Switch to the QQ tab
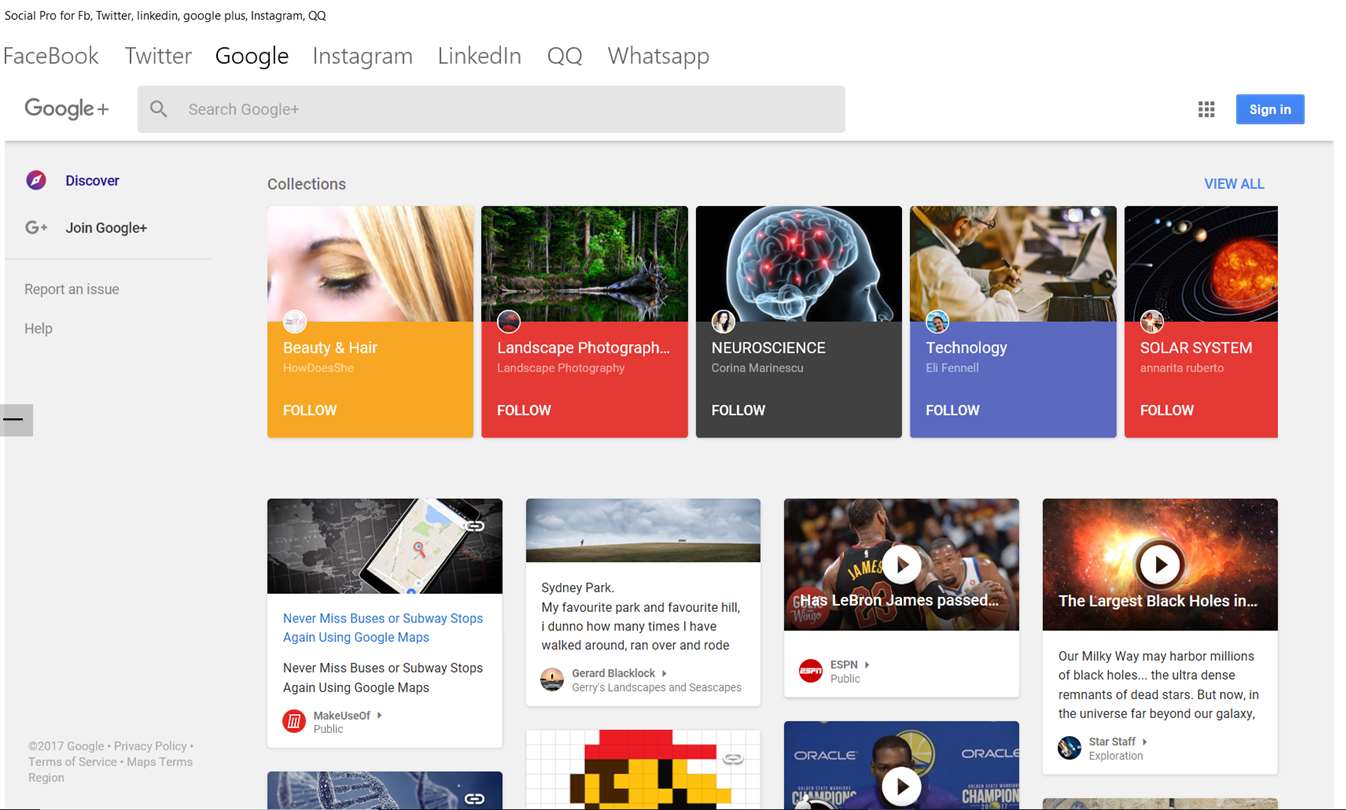The width and height of the screenshot is (1346, 810). (564, 56)
